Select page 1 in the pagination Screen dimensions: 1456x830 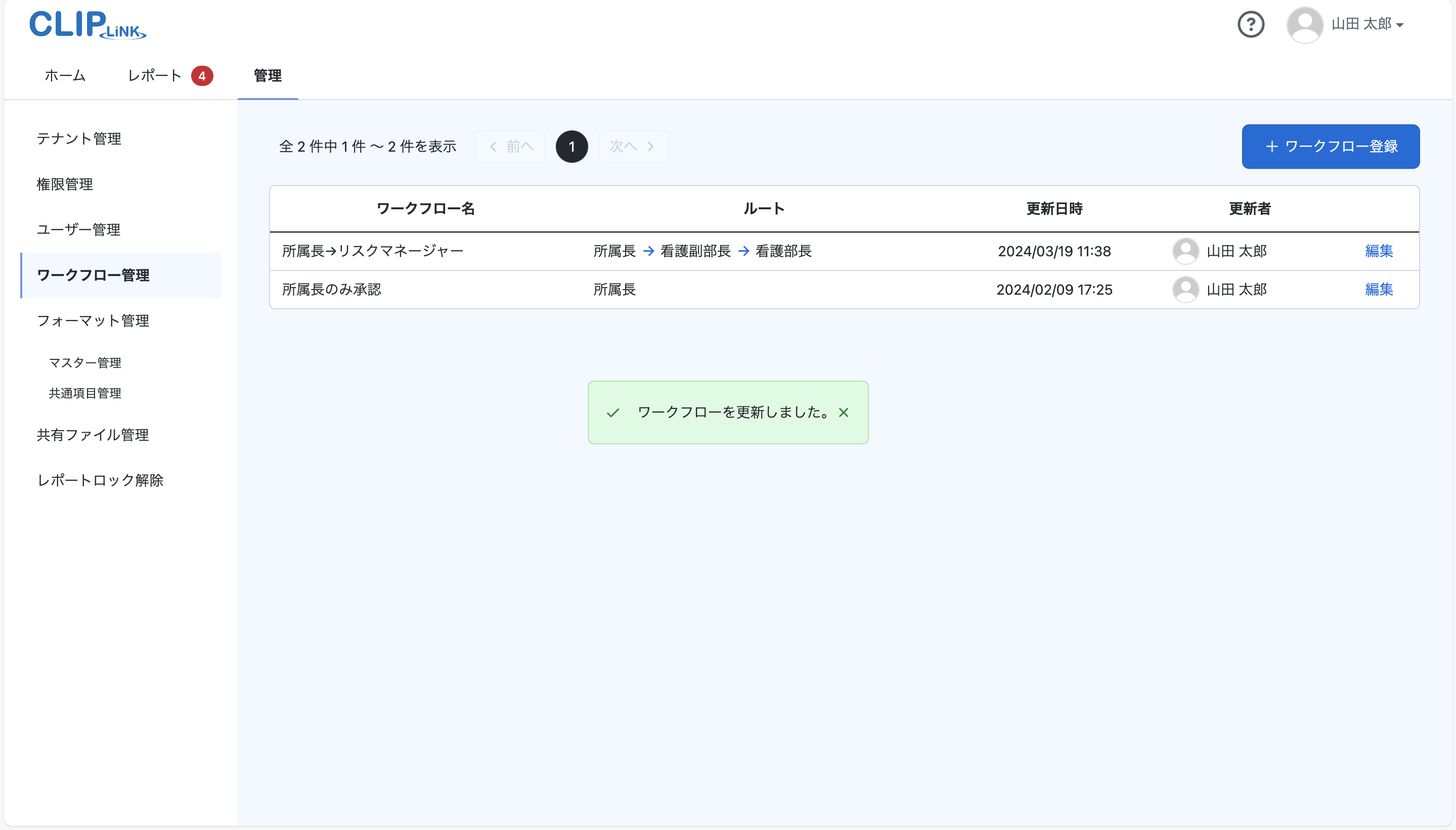pyautogui.click(x=571, y=146)
